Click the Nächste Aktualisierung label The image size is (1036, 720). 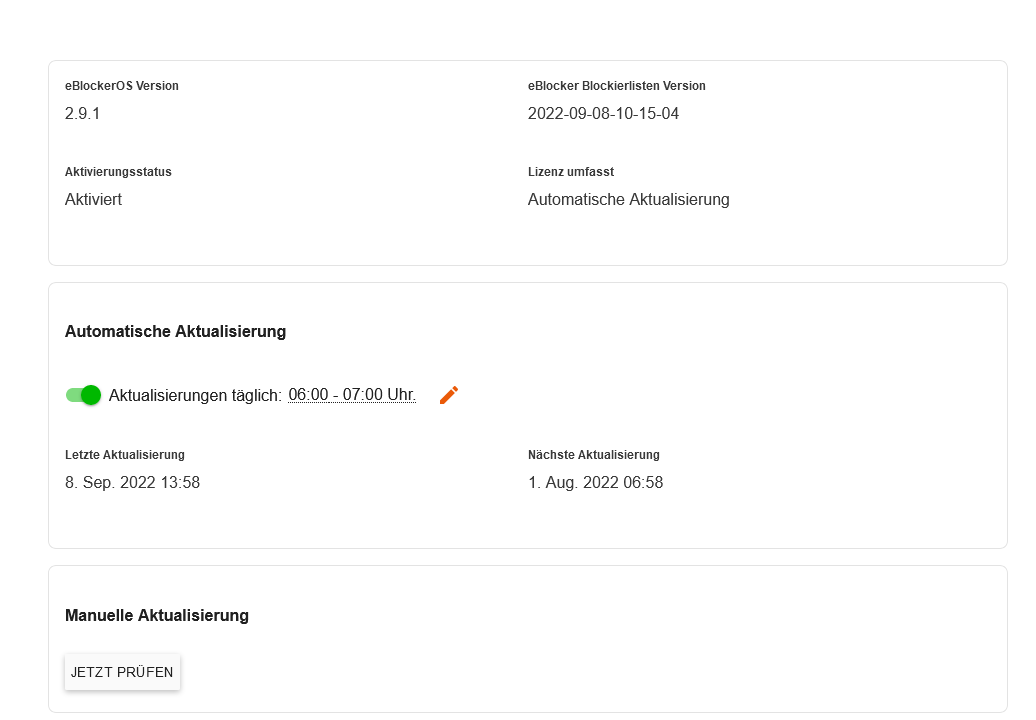pos(593,454)
